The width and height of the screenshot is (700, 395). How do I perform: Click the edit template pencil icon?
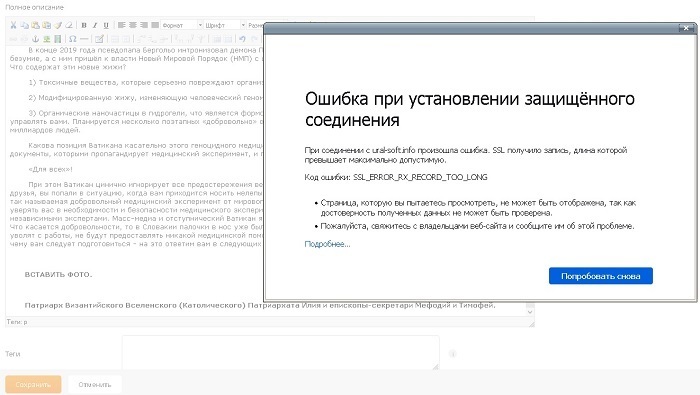click(99, 39)
